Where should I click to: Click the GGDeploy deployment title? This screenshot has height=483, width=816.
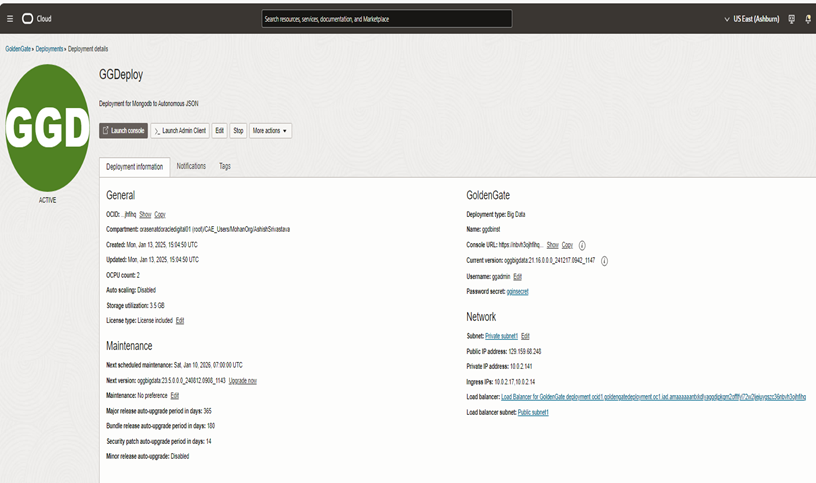(121, 75)
